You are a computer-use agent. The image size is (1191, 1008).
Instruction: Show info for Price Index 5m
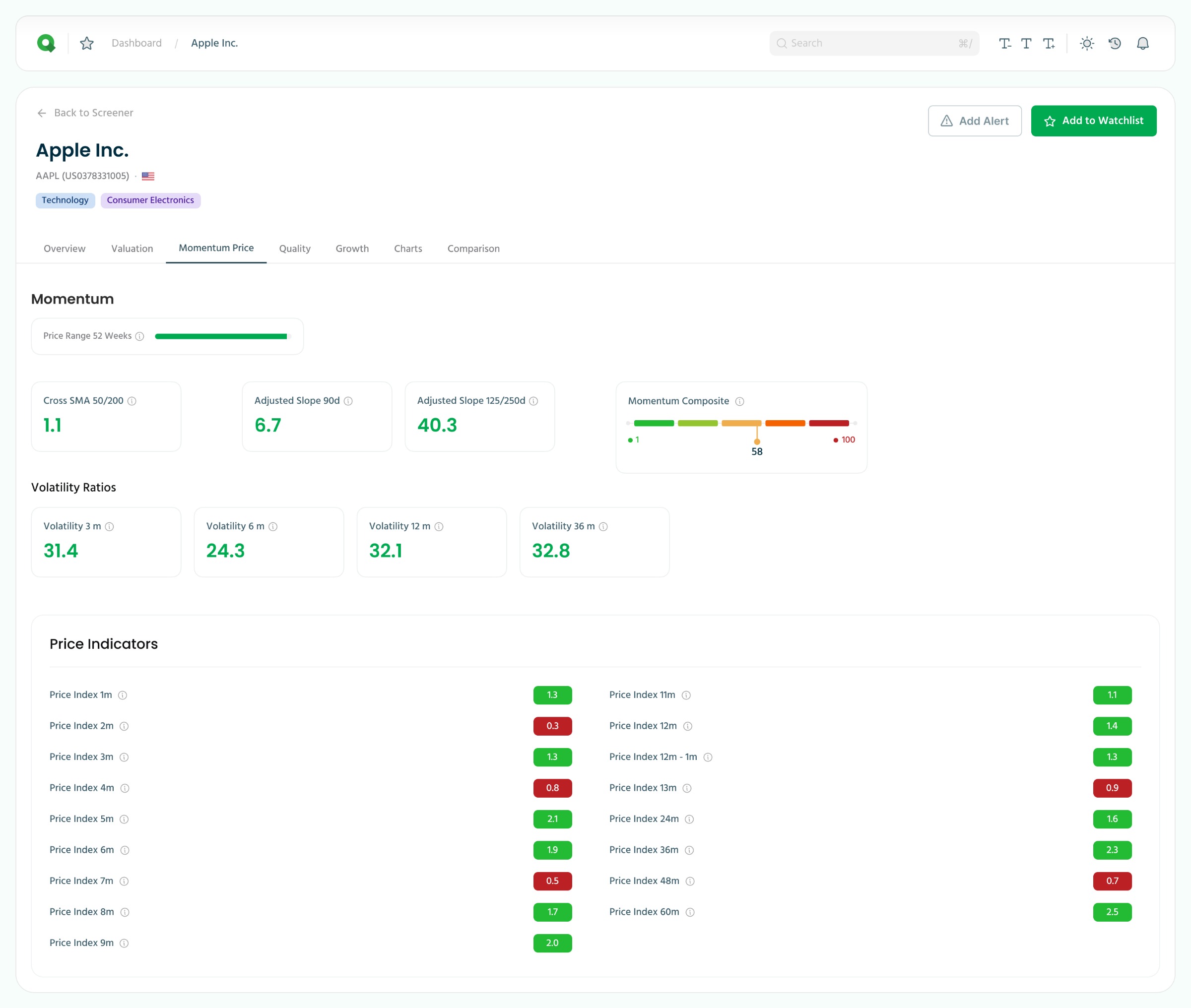tap(124, 819)
